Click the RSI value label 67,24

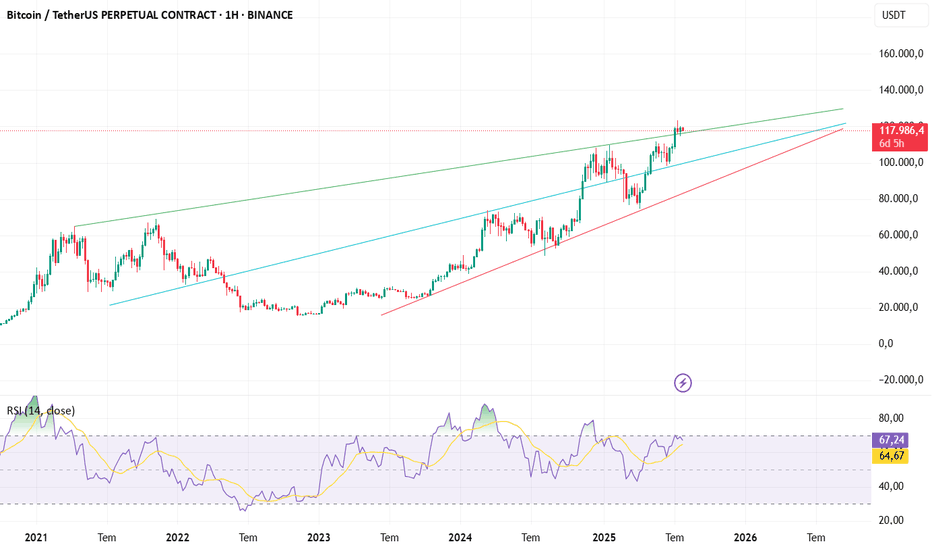(x=891, y=441)
